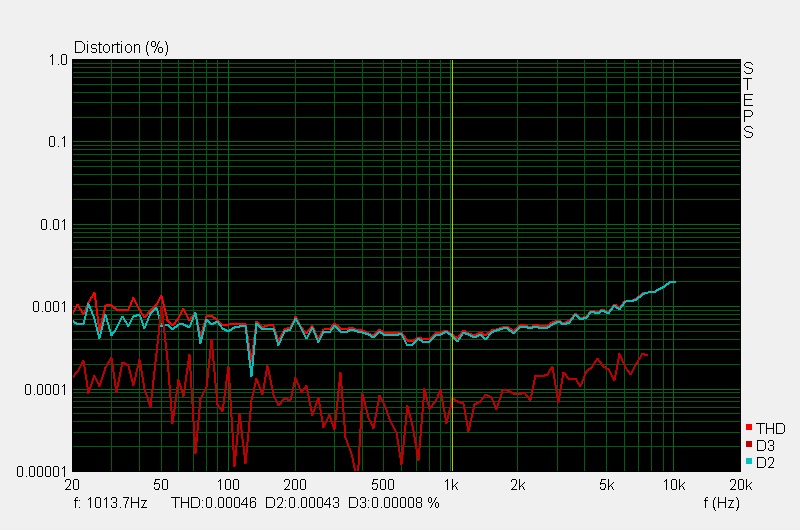Screen dimensions: 800x532
Task: Click the vertical STEPS label
Action: (748, 100)
